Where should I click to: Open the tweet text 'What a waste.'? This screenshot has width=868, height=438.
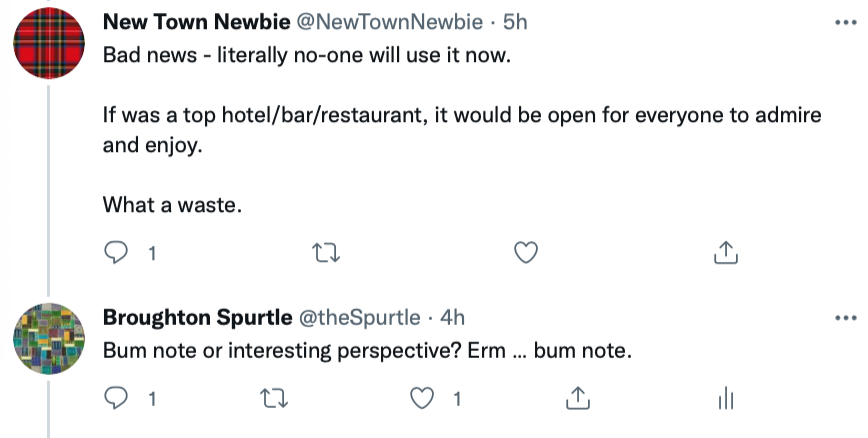tap(172, 205)
